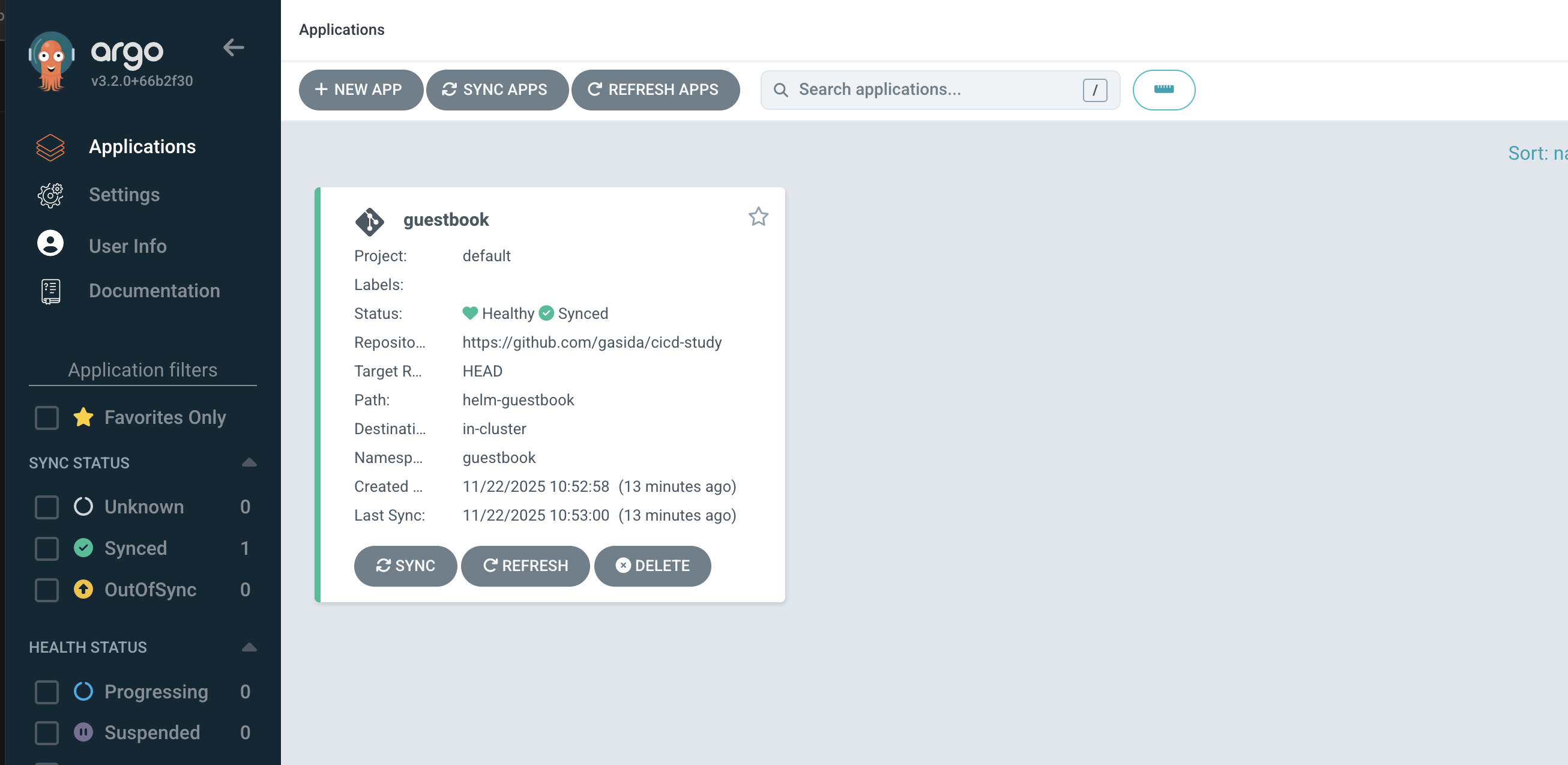The height and width of the screenshot is (765, 1568).
Task: Open the User Info icon in the sidebar
Action: click(50, 244)
